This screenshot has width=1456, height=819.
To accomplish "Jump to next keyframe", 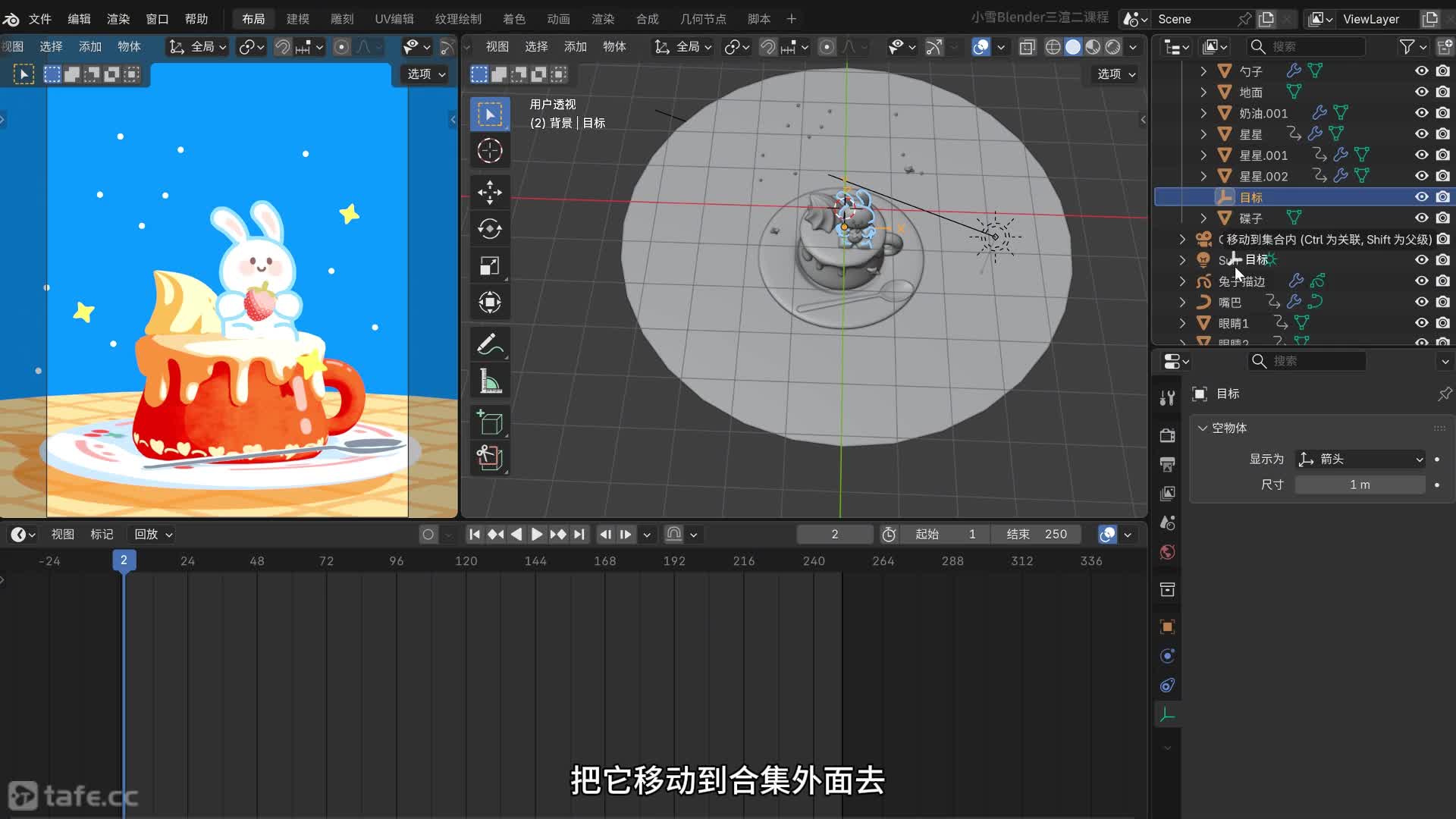I will point(558,535).
